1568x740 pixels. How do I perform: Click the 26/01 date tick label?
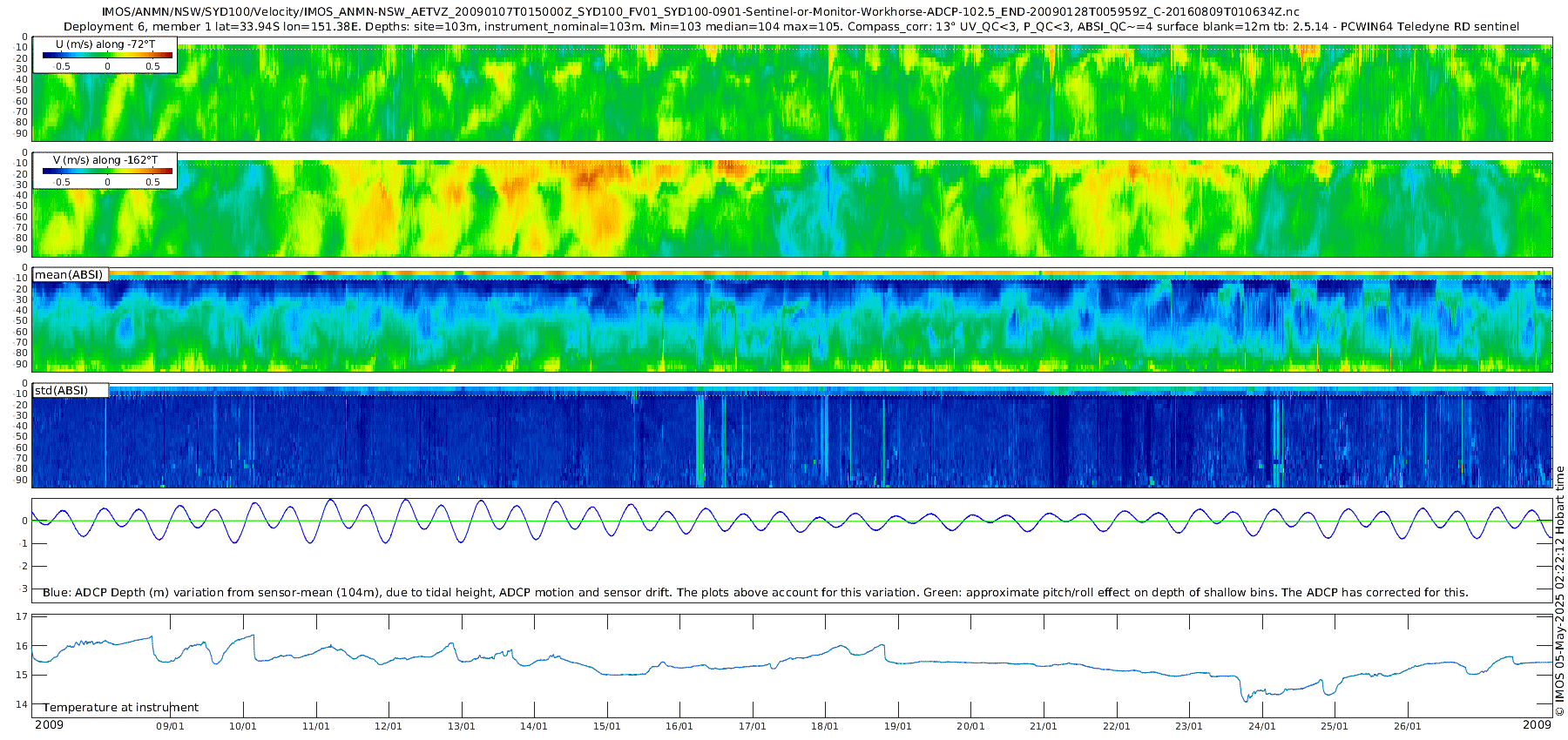[x=1408, y=727]
